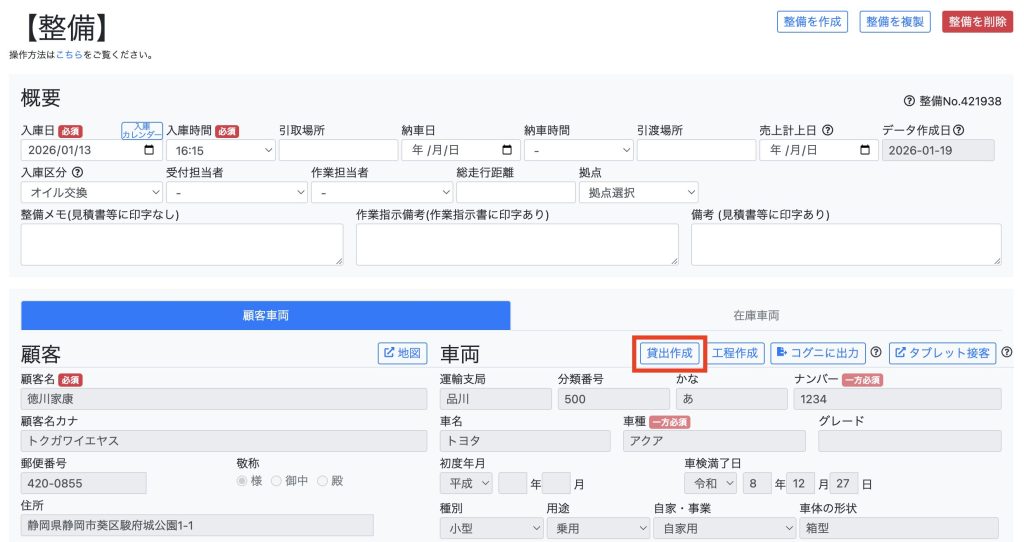Select the 様 honorific radio button
The image size is (1024, 542).
point(241,481)
